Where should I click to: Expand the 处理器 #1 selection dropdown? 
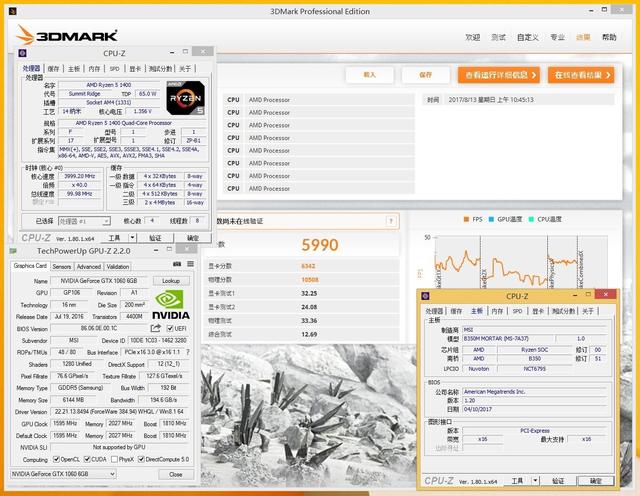108,221
